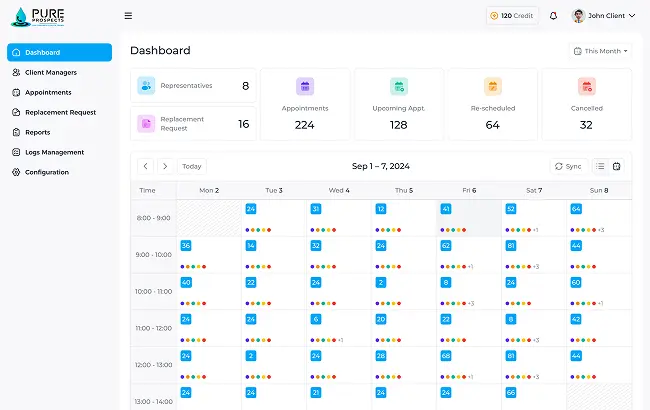The image size is (650, 410).
Task: Click the Appointments card calendar icon
Action: tap(305, 87)
